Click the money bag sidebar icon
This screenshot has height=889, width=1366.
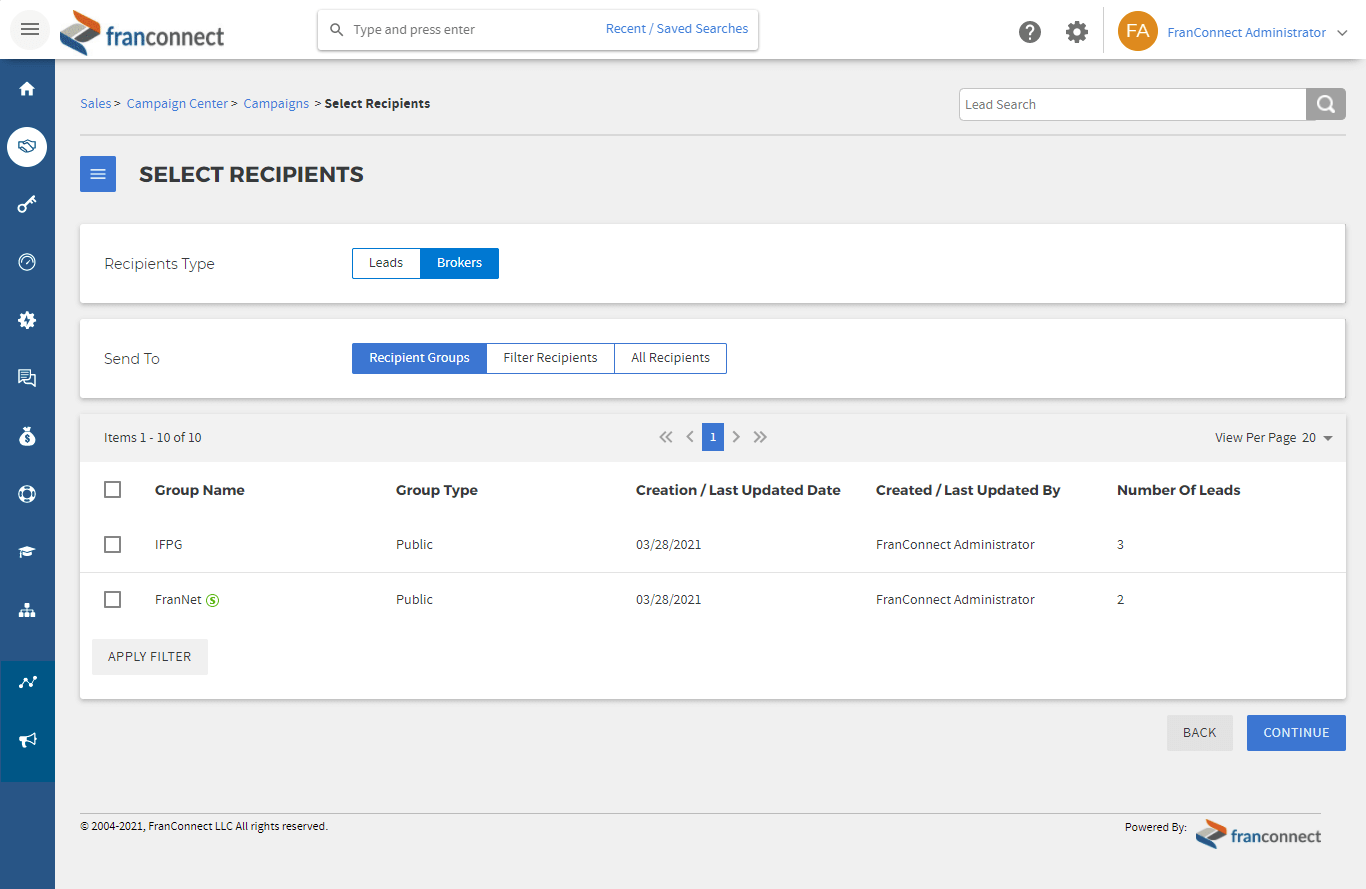click(27, 436)
